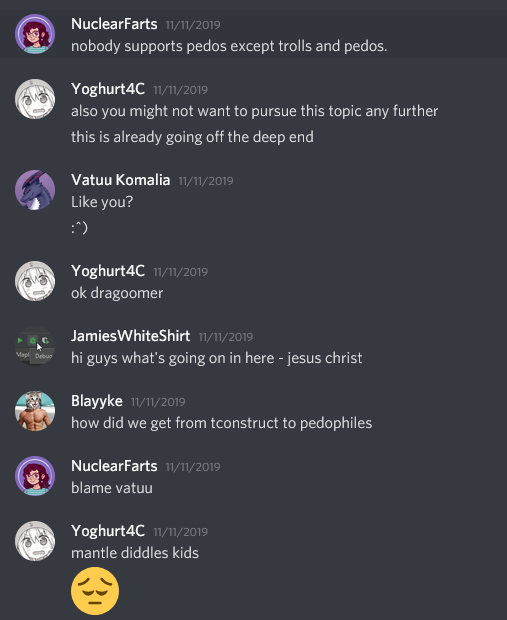Click Yoghurt4C username above 'ok dragoomer'

108,271
